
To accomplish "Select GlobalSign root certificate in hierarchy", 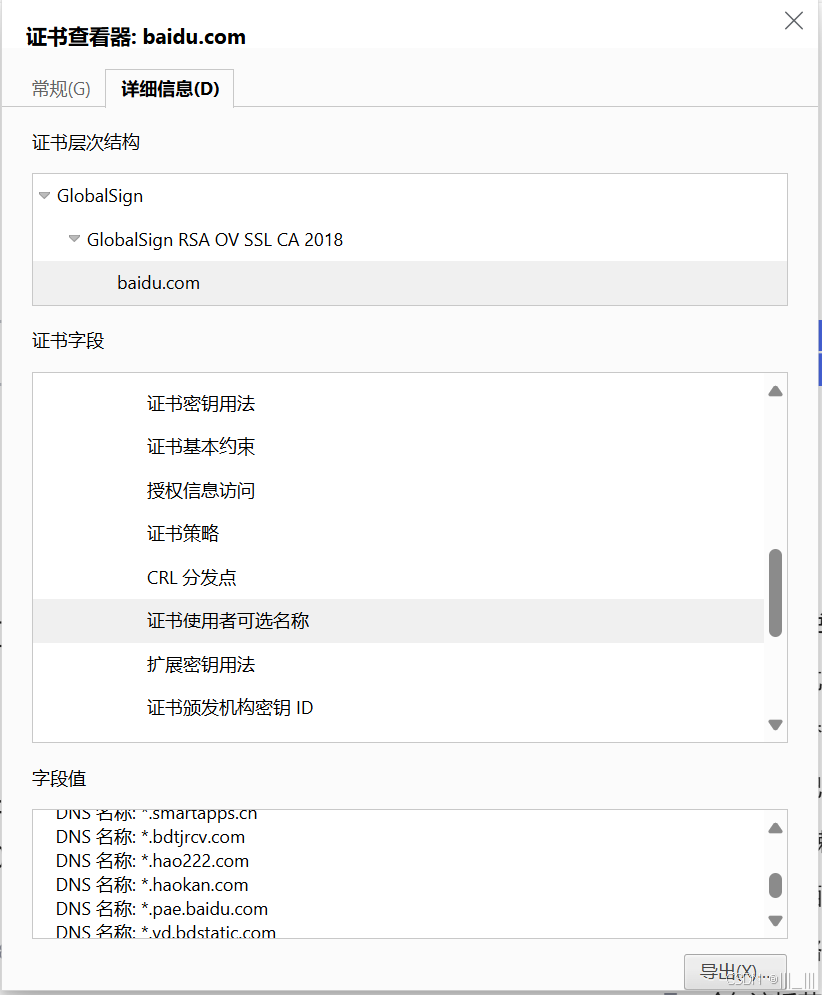I will click(100, 195).
